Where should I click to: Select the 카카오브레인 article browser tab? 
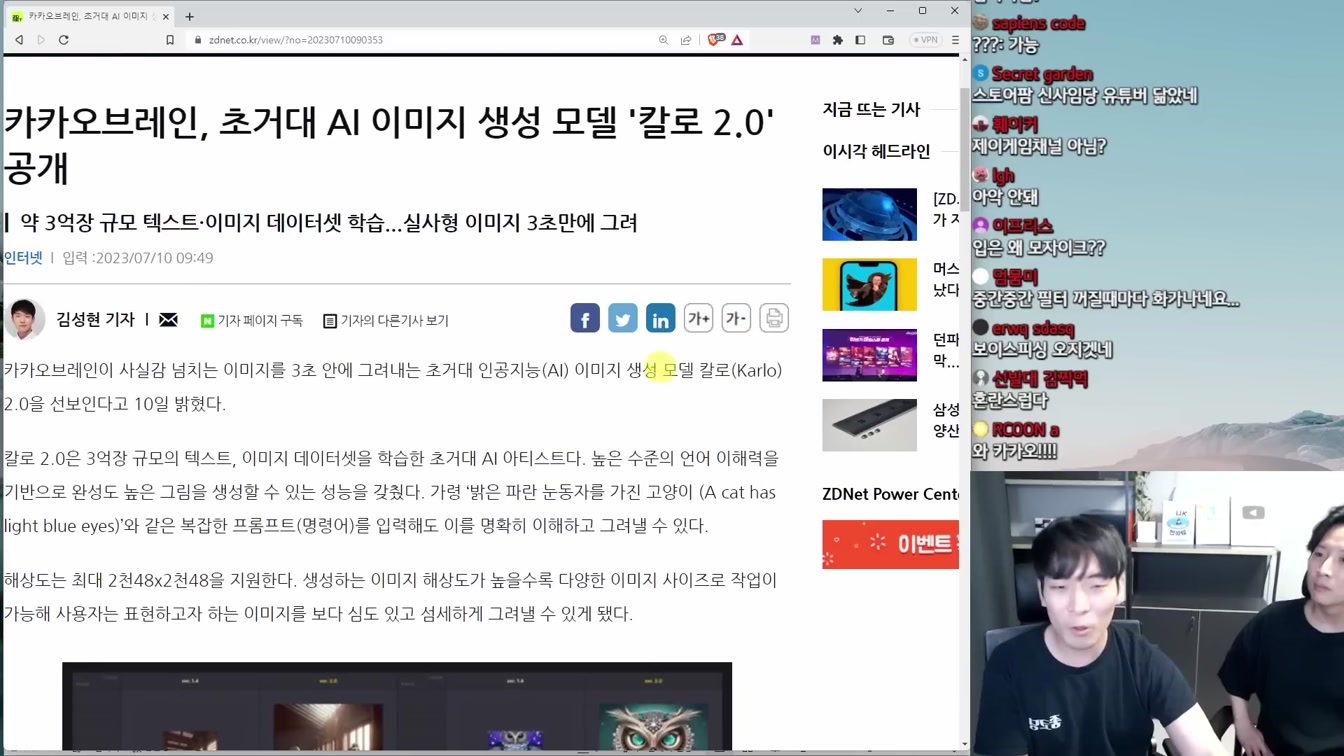(x=90, y=16)
